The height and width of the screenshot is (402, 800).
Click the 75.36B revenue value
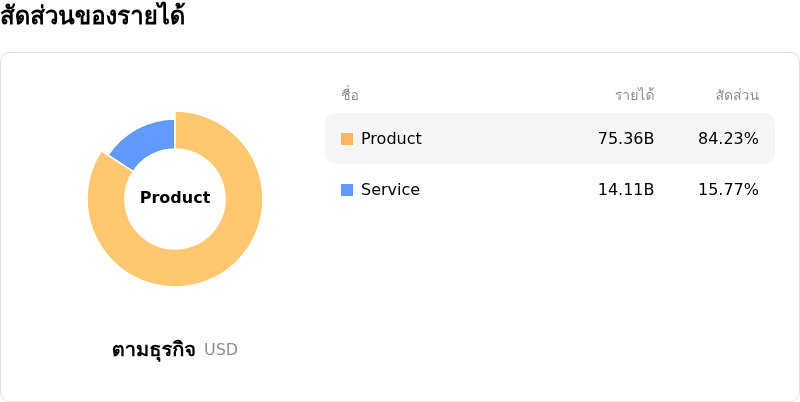click(626, 139)
